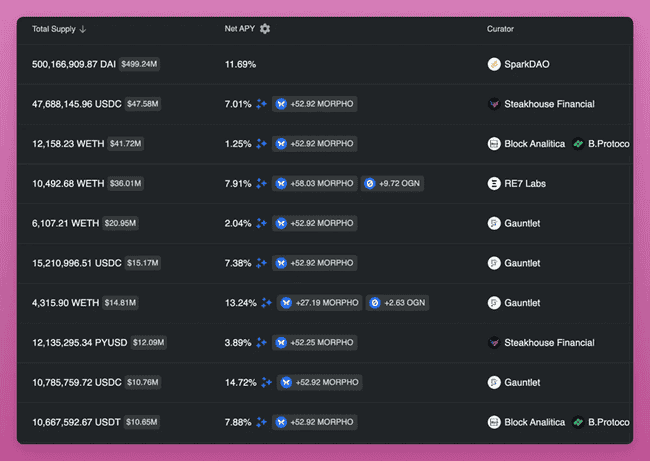The image size is (650, 461).
Task: Click +52.92 MORPHO badge in 2.04% row
Action: (x=315, y=223)
